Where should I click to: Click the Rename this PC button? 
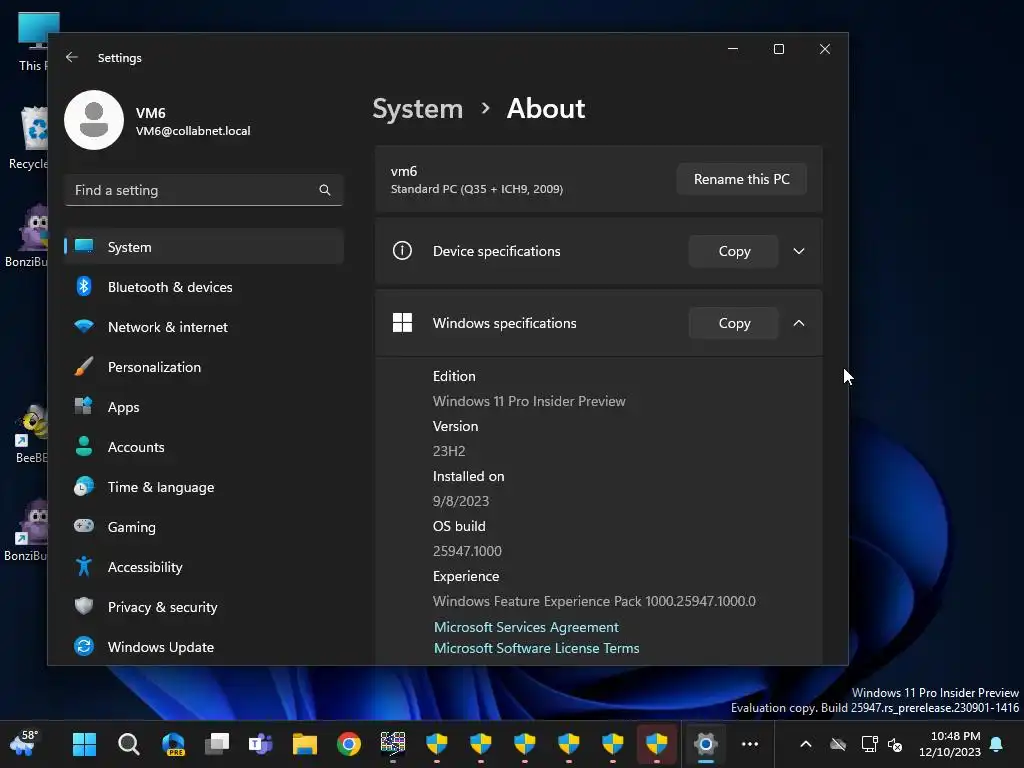(x=741, y=179)
